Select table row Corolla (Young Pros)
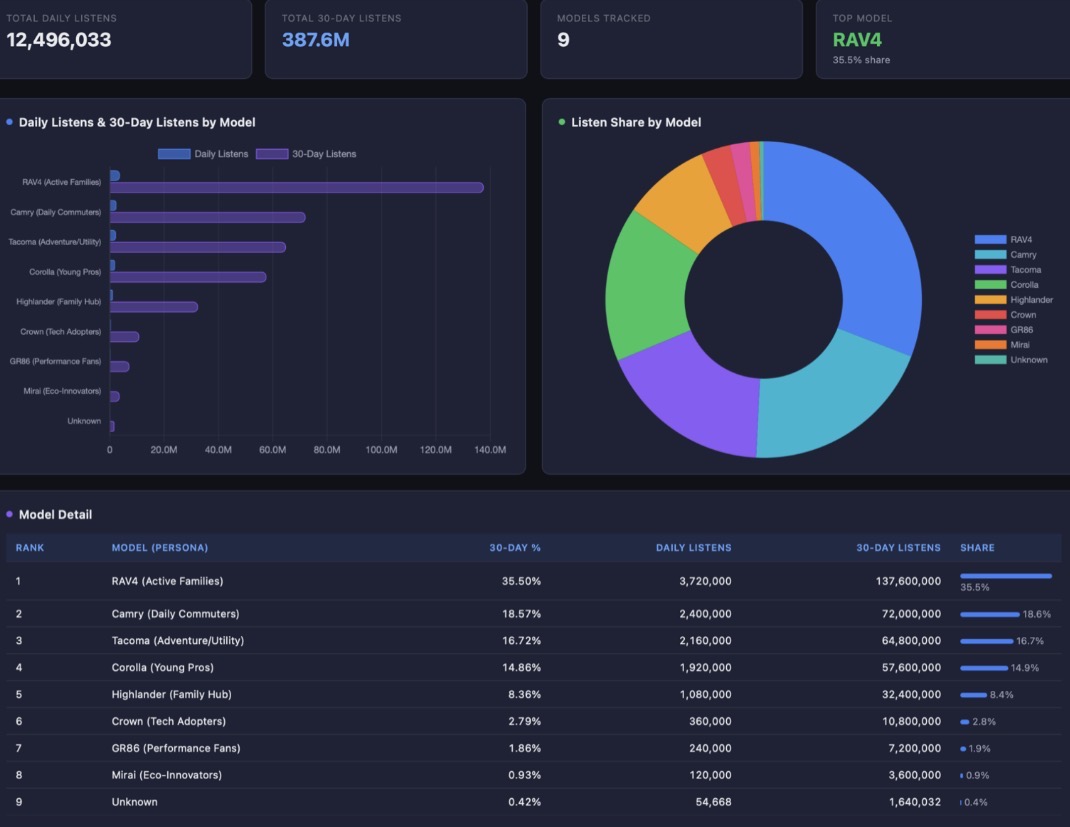 point(534,667)
